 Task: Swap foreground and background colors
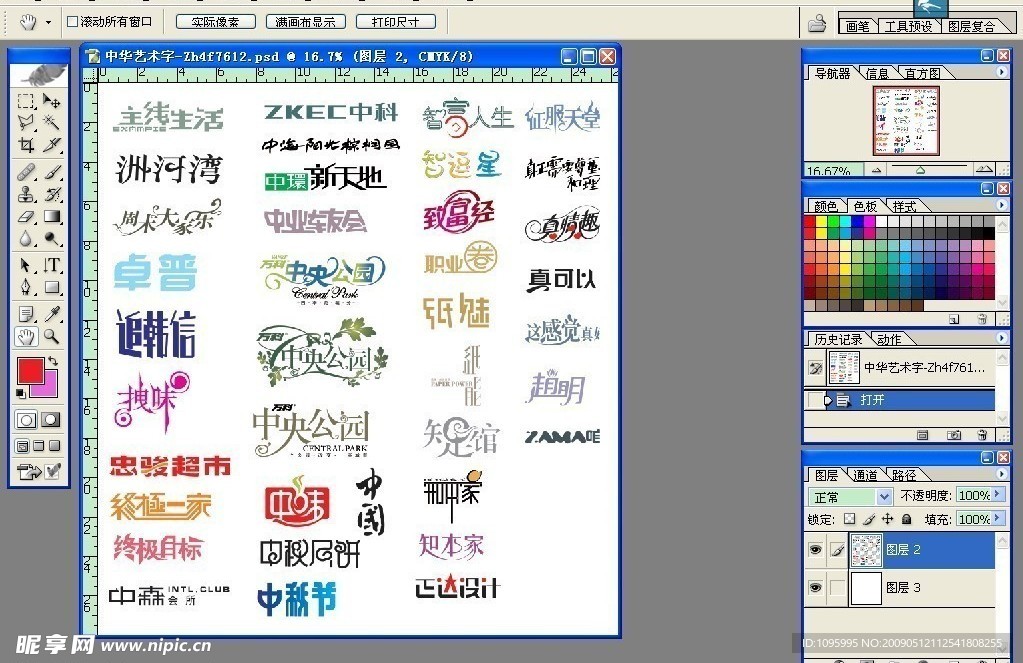tap(53, 361)
